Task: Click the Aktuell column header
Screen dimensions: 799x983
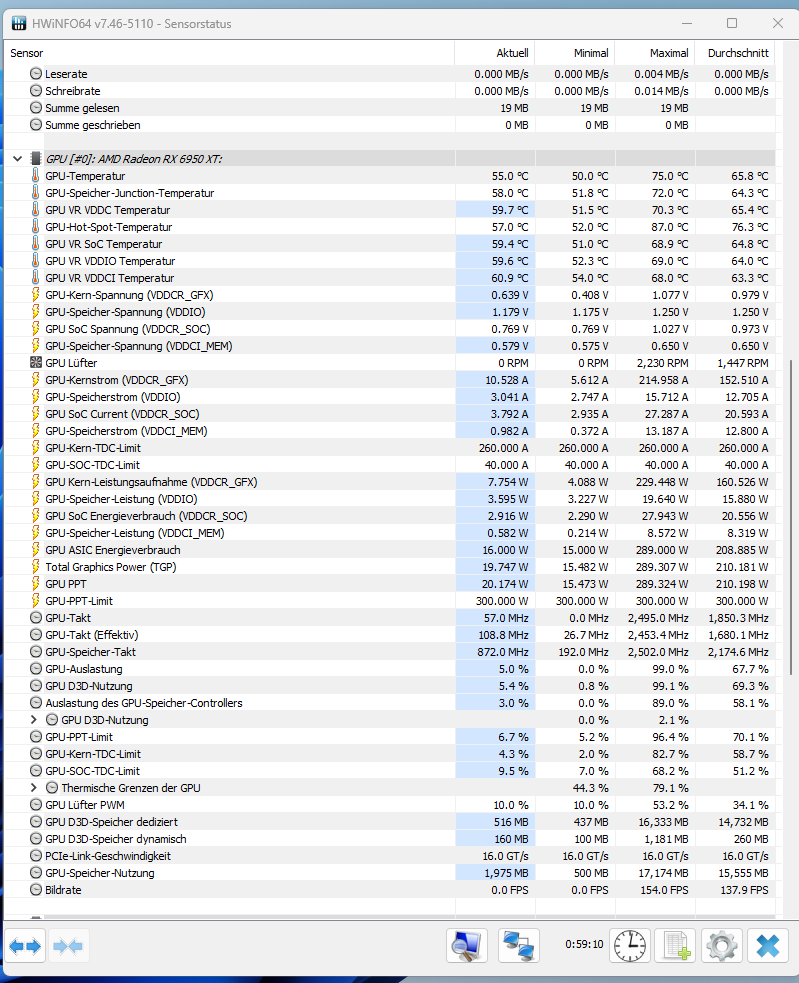Action: point(495,53)
